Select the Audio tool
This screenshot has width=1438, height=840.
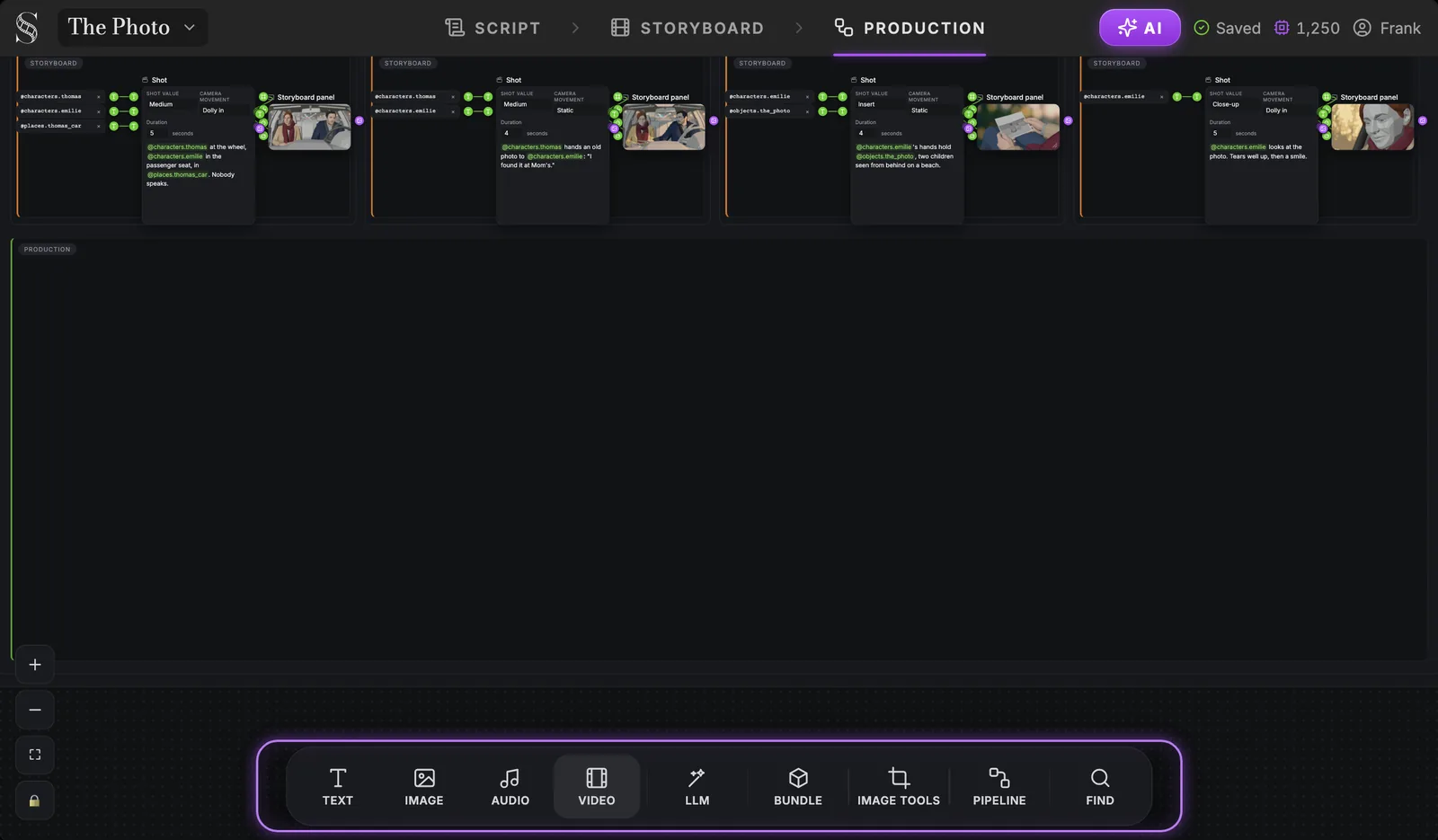pos(510,787)
